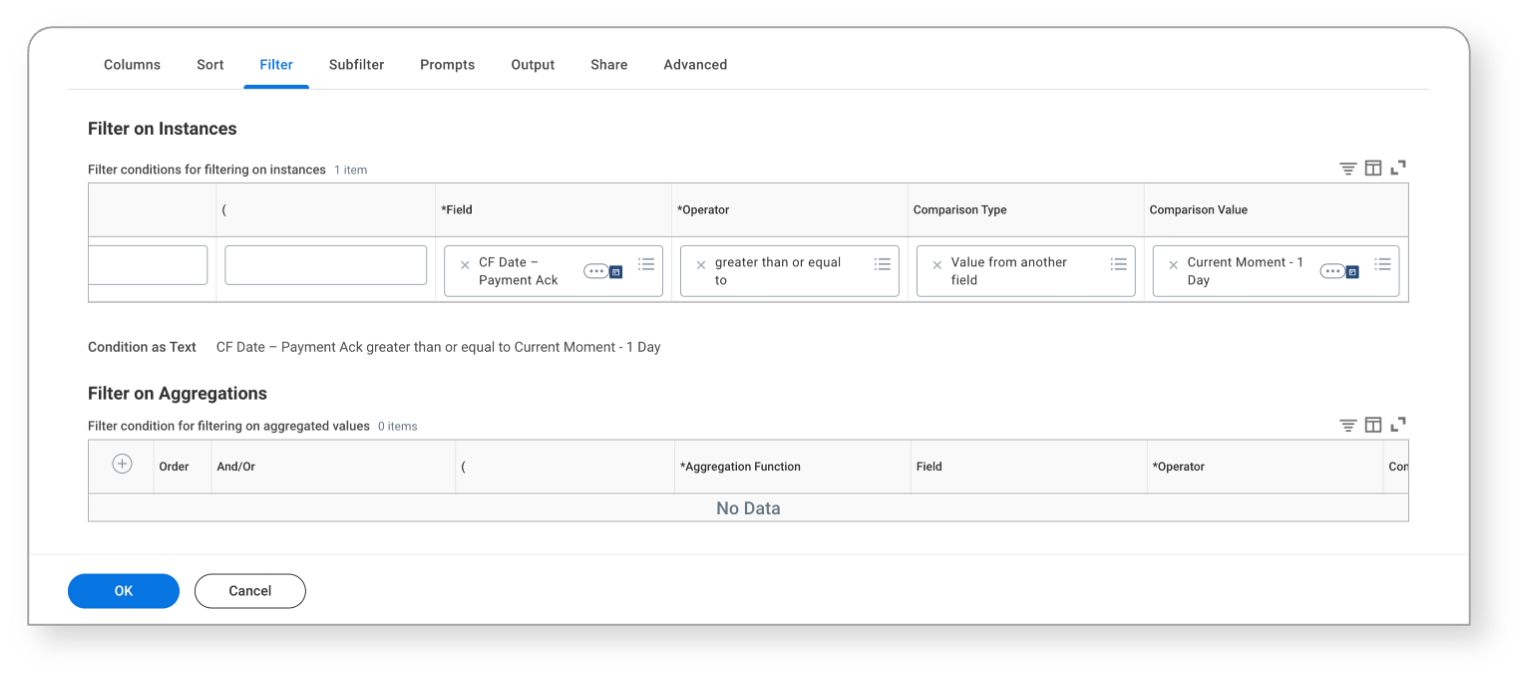This screenshot has height=680, width=1526.
Task: Expand aggregations grid to fullscreen
Action: [1398, 425]
